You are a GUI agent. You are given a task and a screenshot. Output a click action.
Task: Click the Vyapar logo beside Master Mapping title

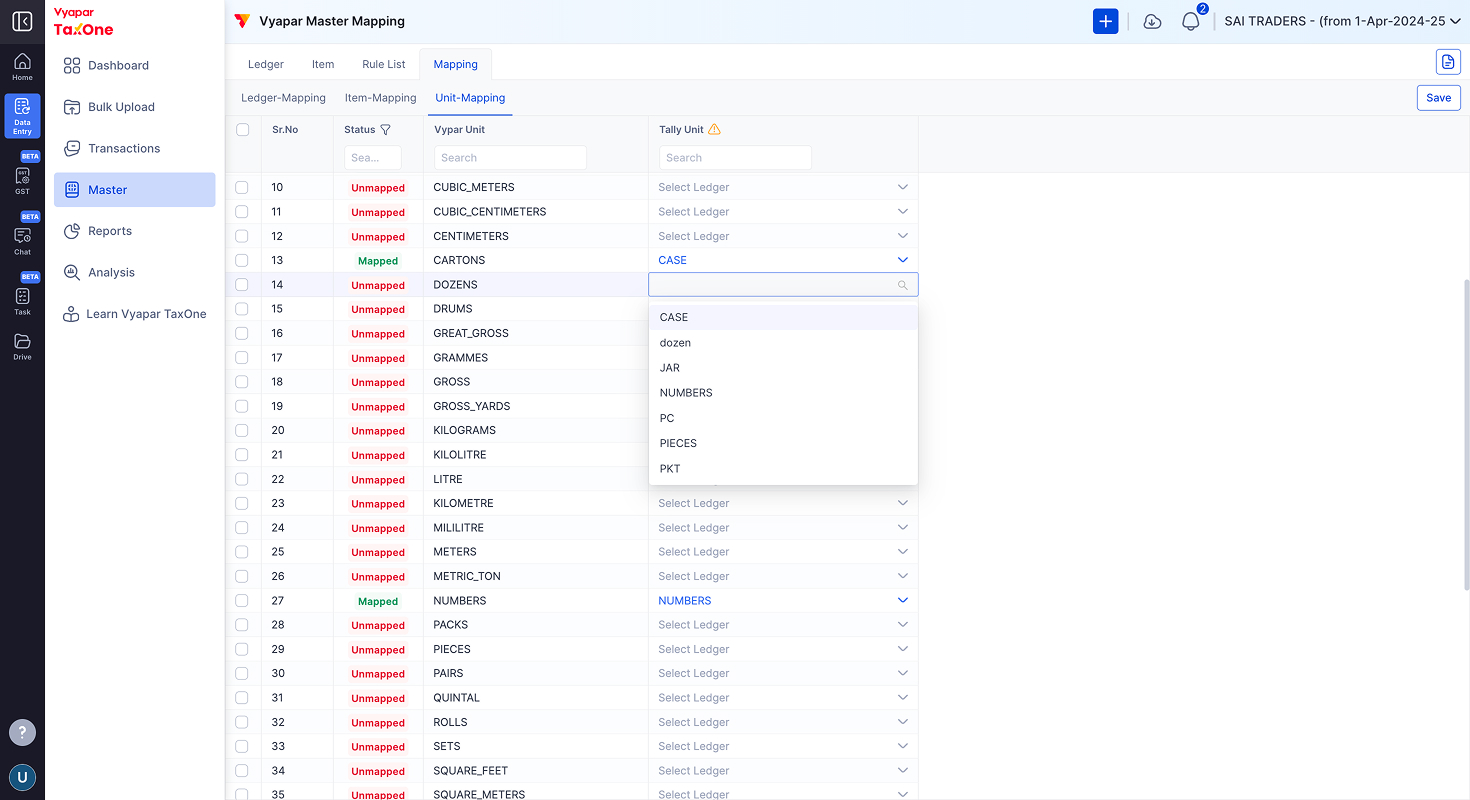click(x=242, y=21)
